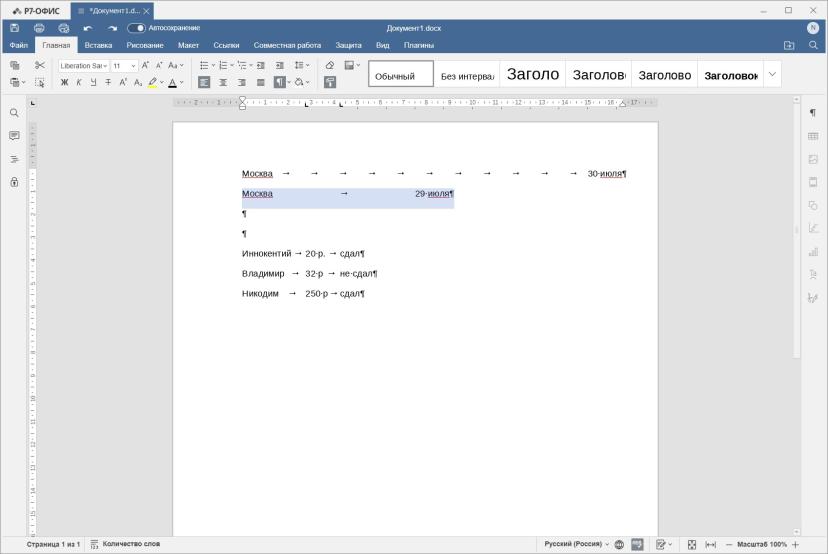The image size is (828, 554).
Task: Click the globe document language icon
Action: [x=619, y=544]
